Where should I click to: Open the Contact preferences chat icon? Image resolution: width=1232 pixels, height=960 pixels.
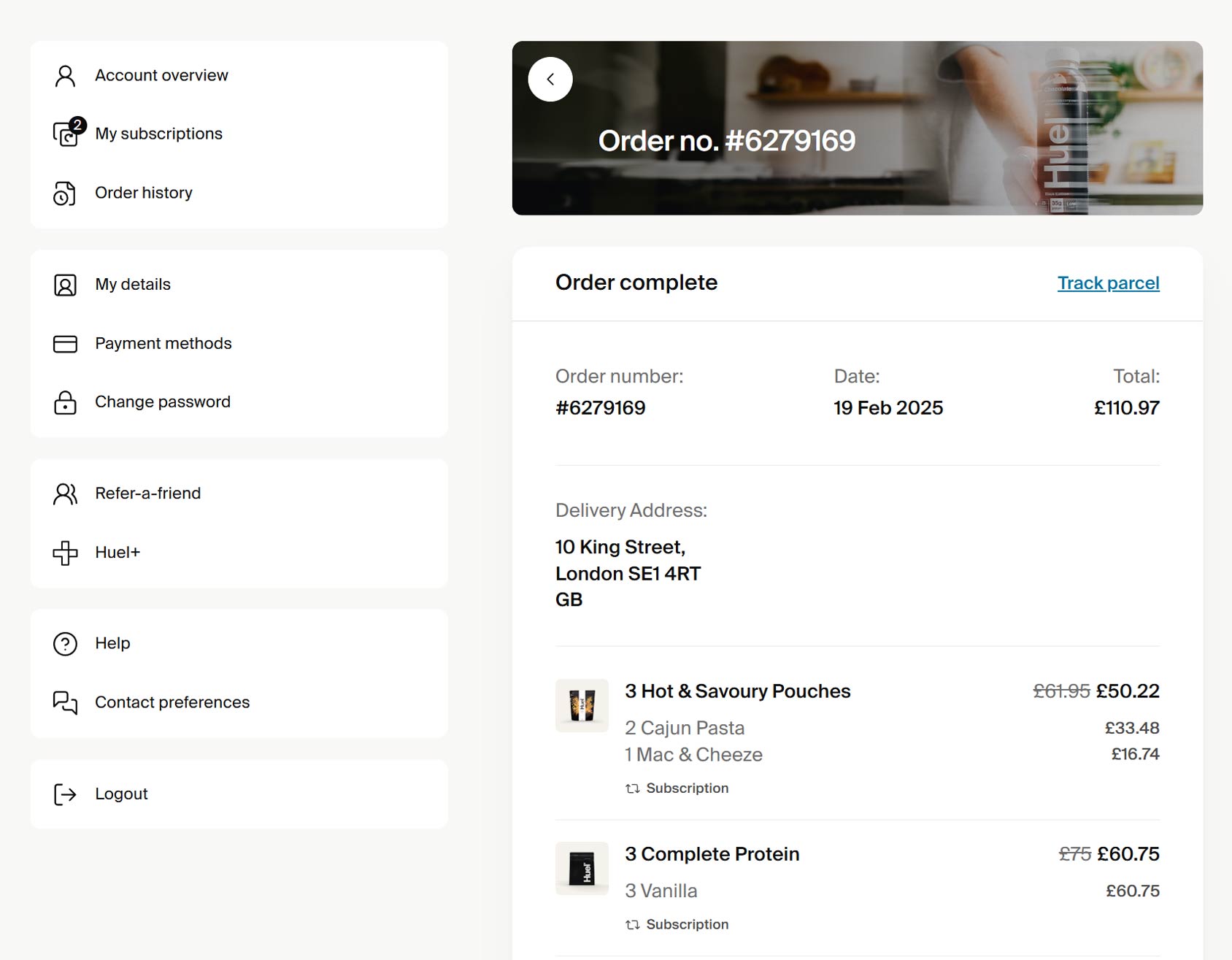65,702
